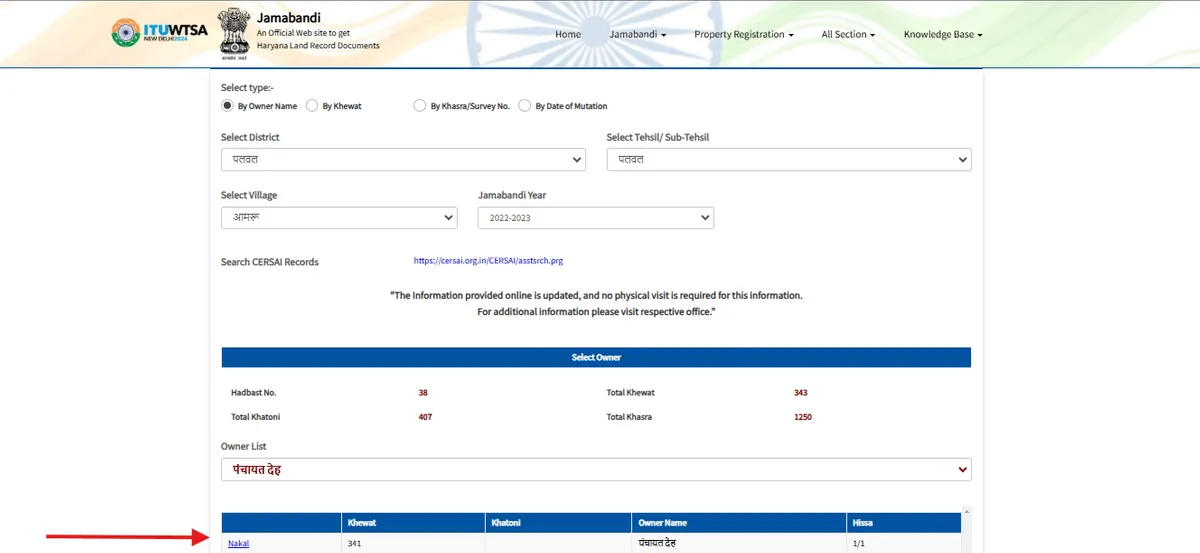Open the Jamabandi navigation menu

point(637,34)
